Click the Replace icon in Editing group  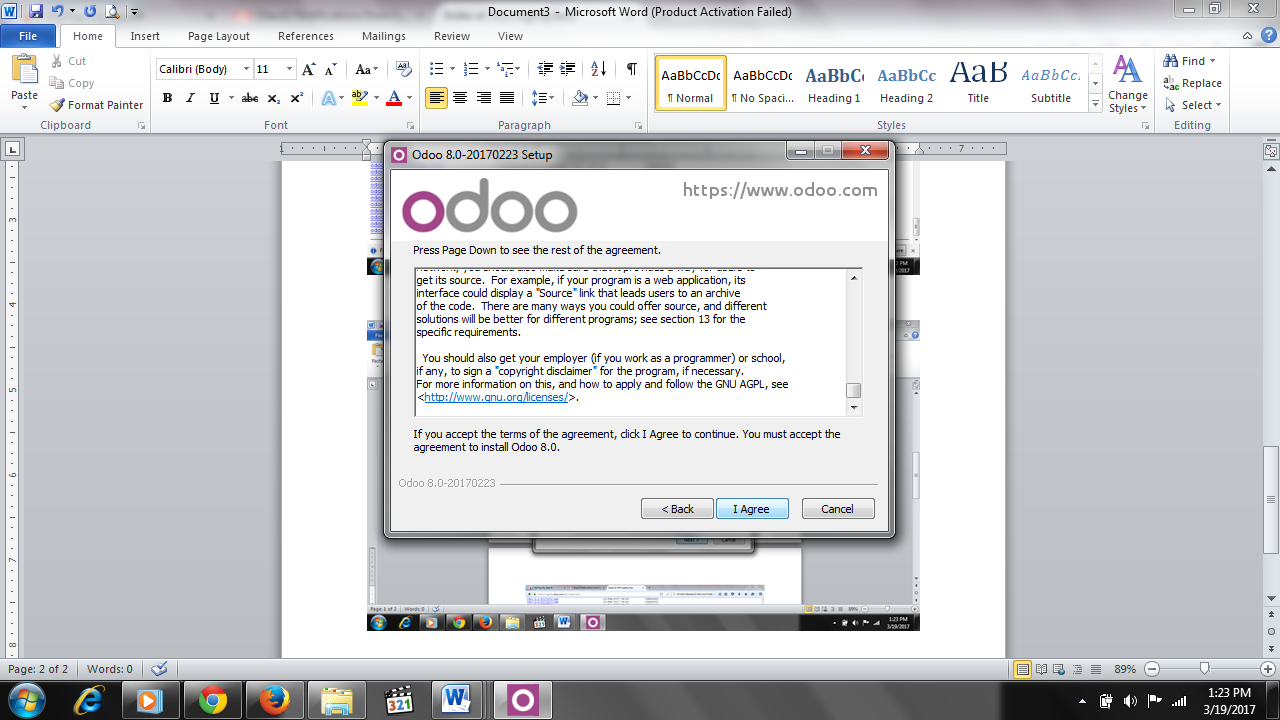1193,83
